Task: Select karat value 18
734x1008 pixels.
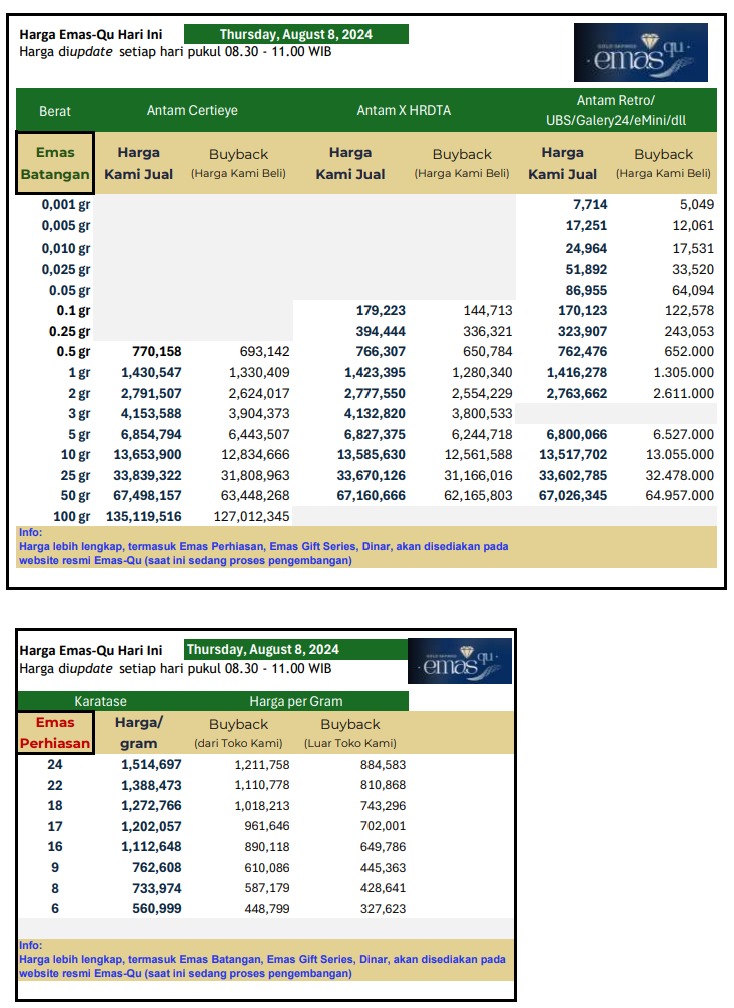Action: 55,806
